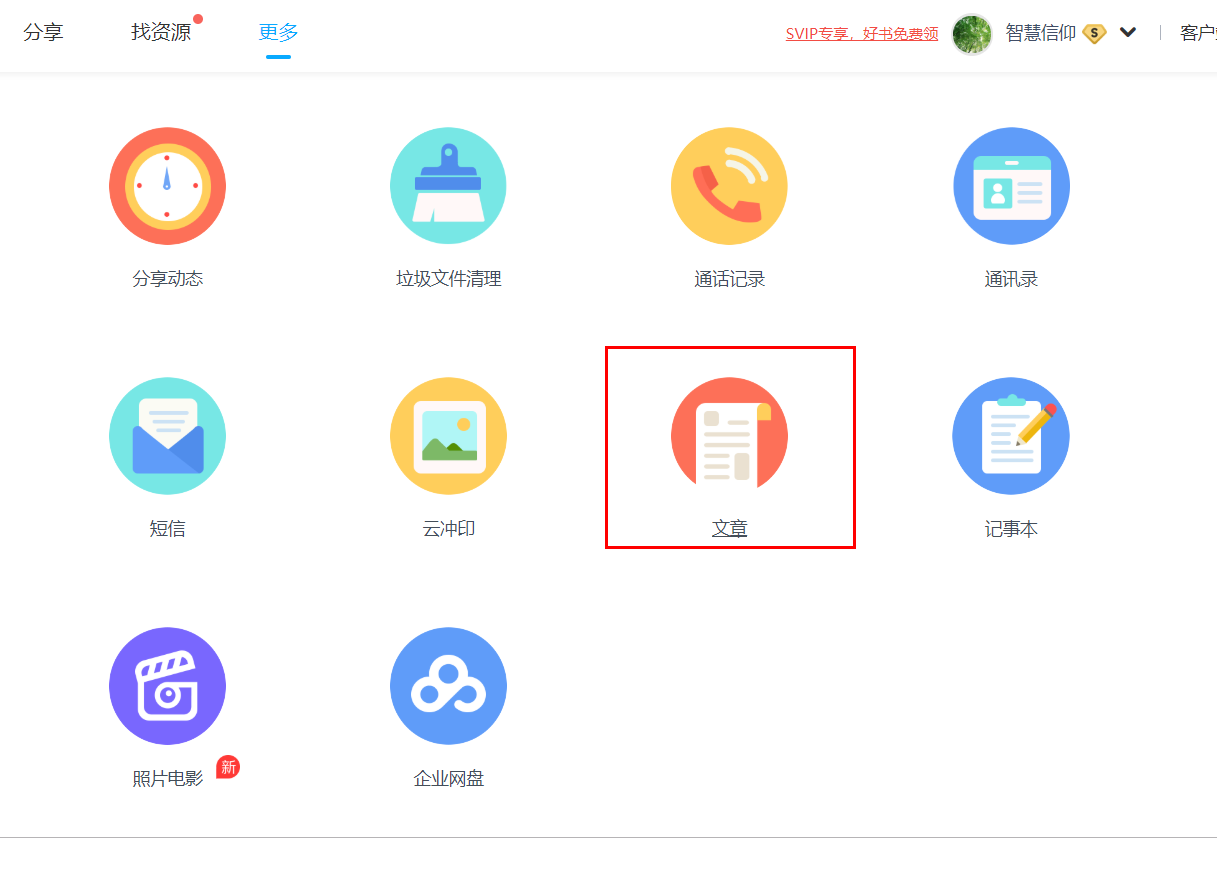Open 通讯录 contact card icon
Image resolution: width=1217 pixels, height=870 pixels.
pos(1011,186)
